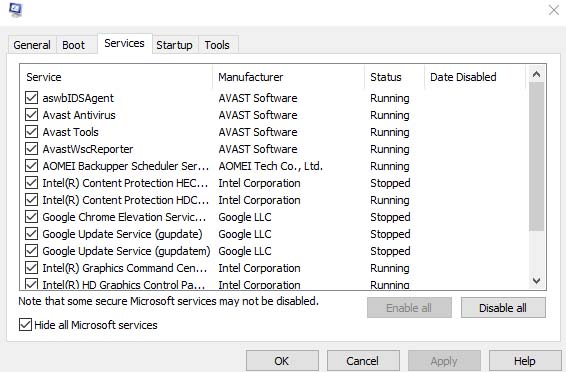
Task: Select the Avast Antivirus service row text
Action: point(79,115)
